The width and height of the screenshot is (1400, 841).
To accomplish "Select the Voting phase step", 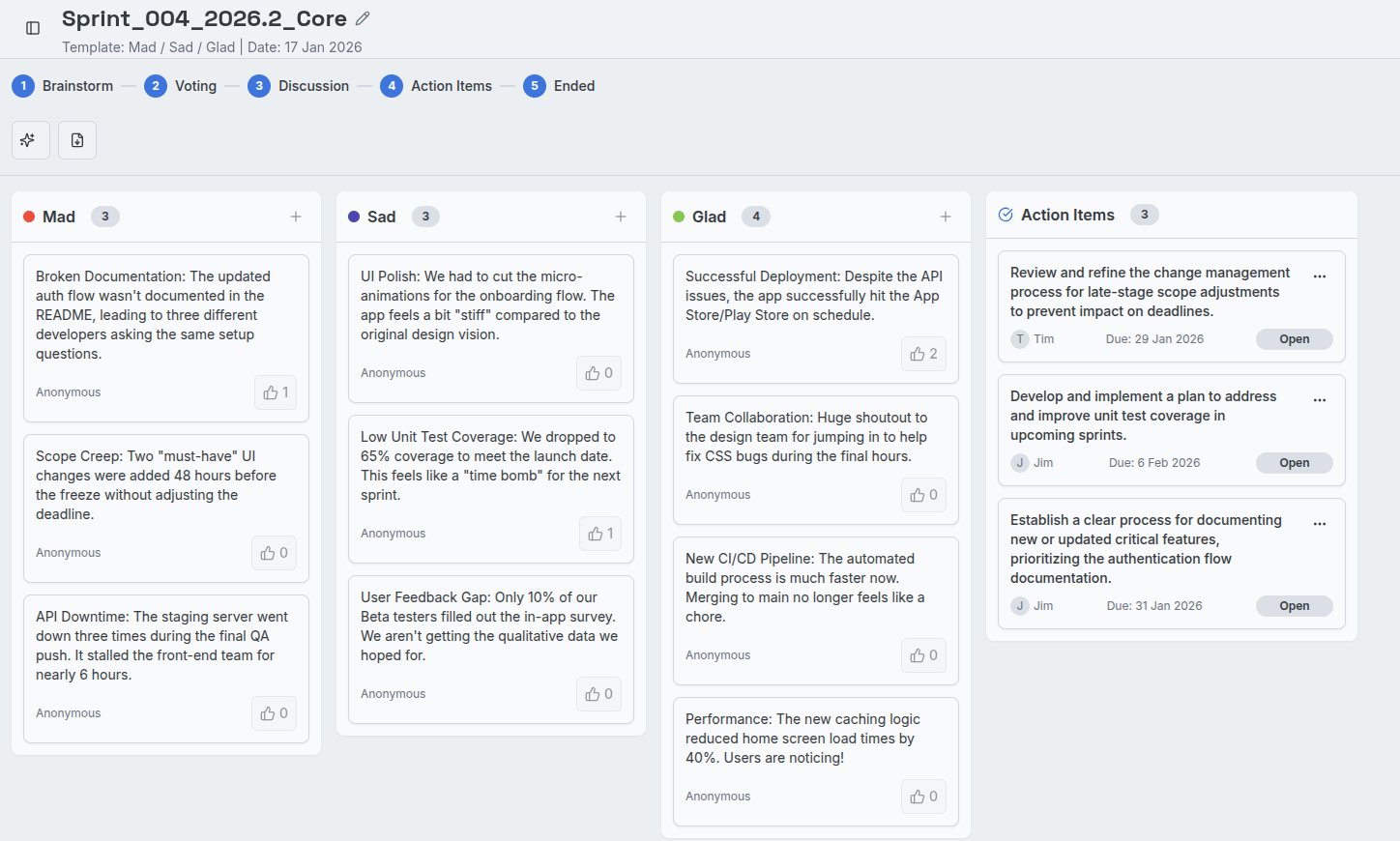I will [x=181, y=85].
